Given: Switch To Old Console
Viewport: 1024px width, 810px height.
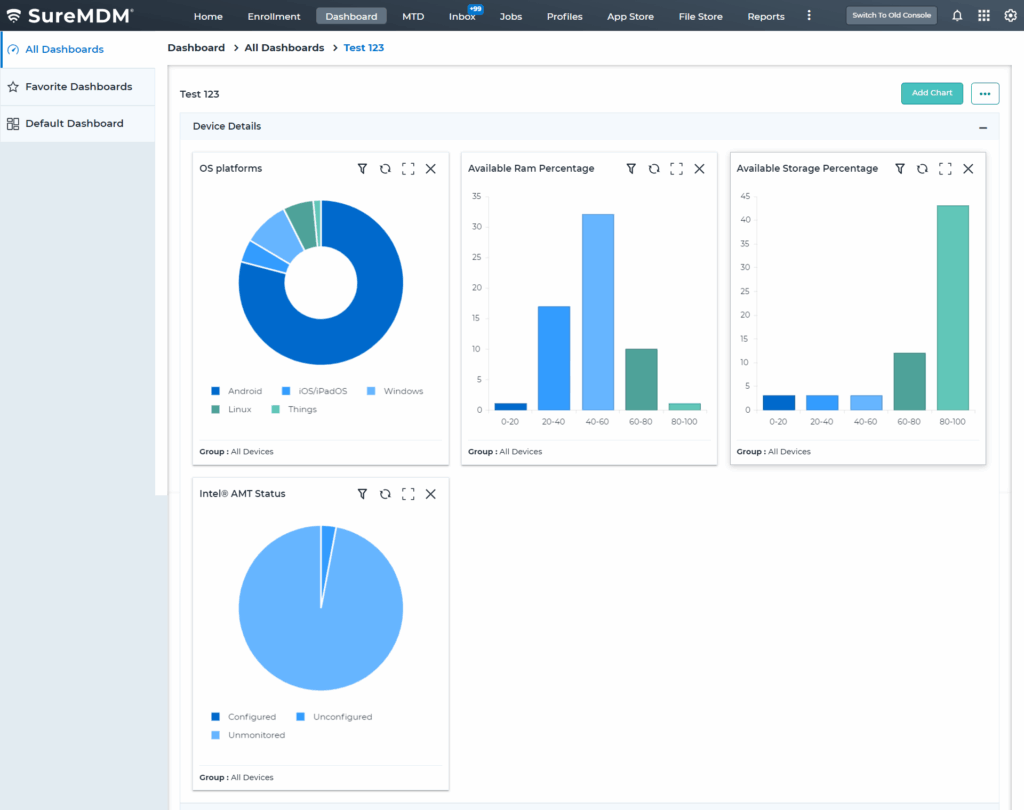Looking at the screenshot, I should tap(890, 15).
